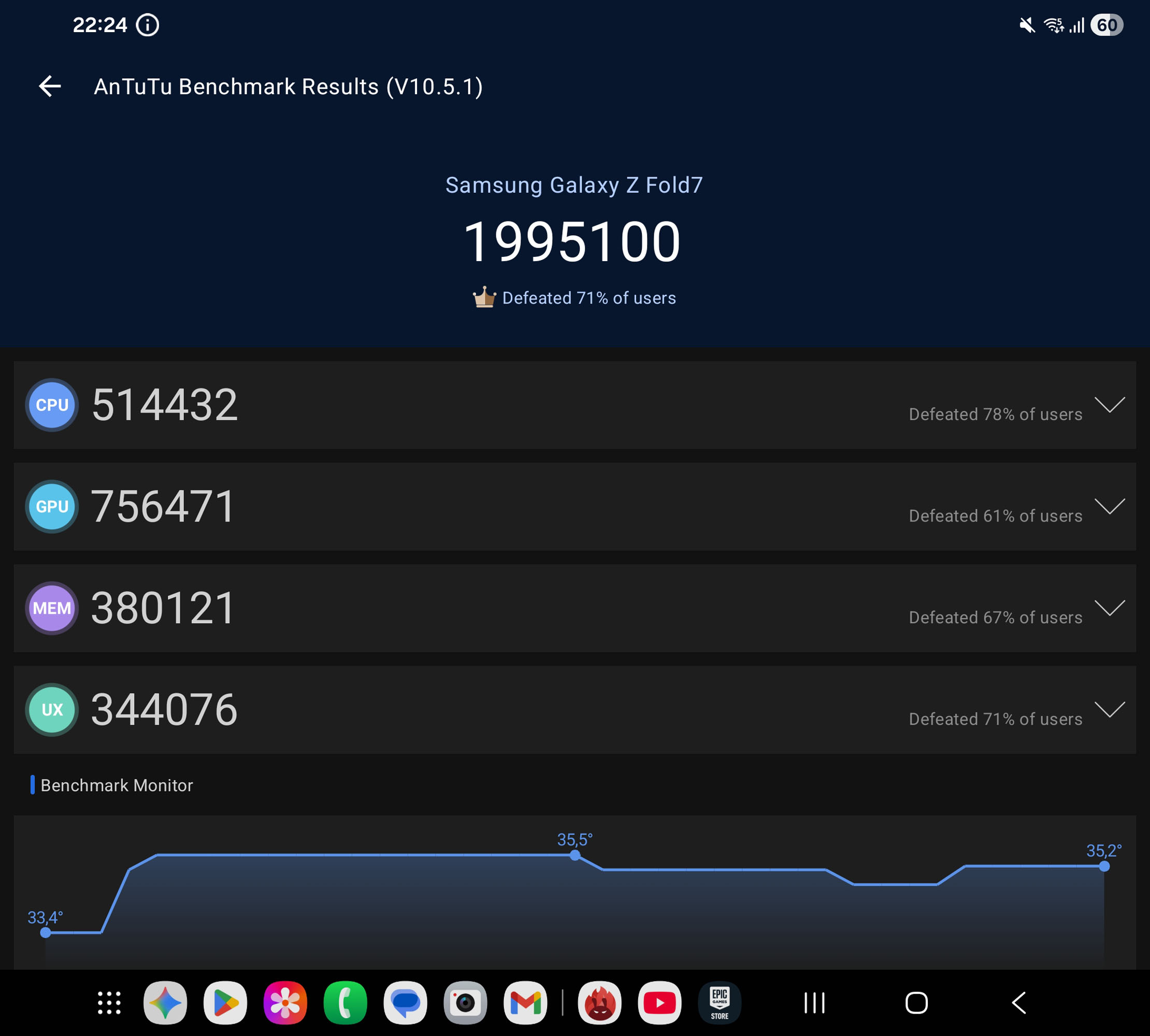
Task: Tap the MEM score 380121
Action: pyautogui.click(x=163, y=608)
